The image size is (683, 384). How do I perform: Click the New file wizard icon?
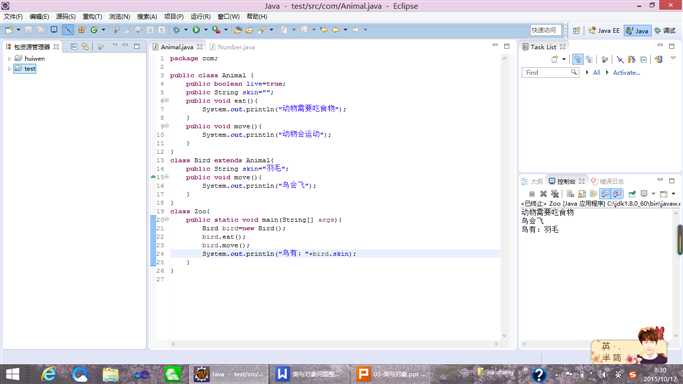click(9, 30)
